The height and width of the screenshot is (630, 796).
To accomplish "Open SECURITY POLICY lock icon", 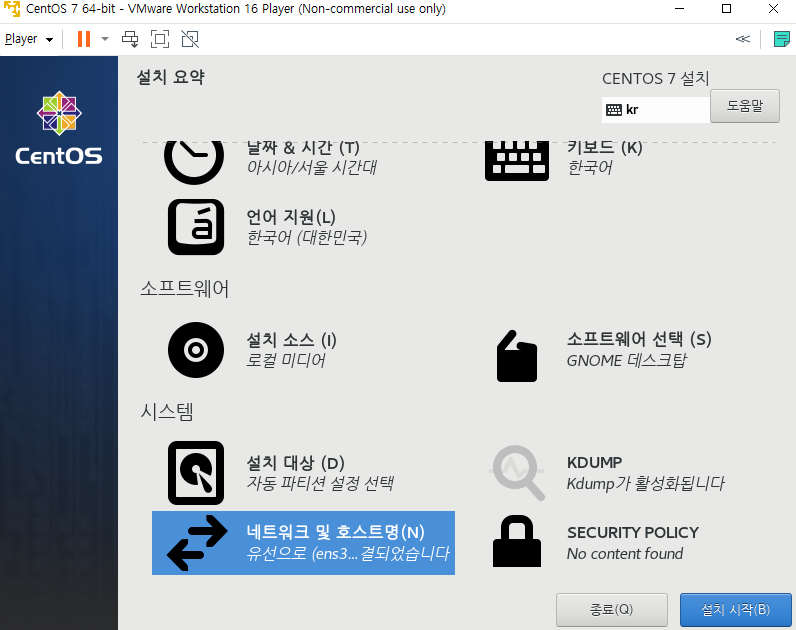I will pos(517,541).
